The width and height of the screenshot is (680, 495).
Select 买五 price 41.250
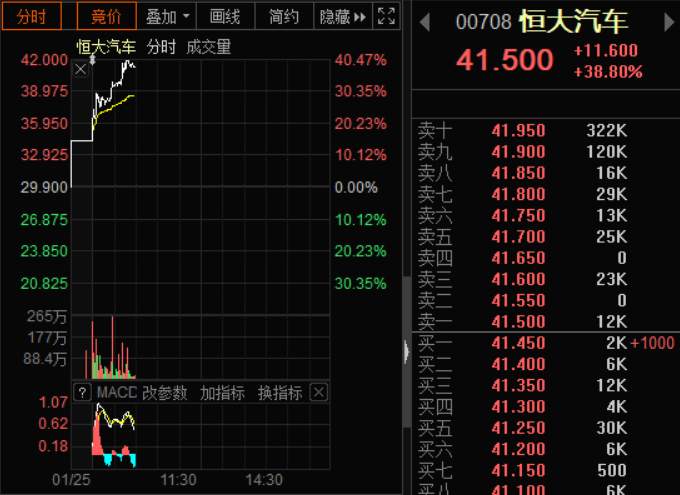point(518,428)
